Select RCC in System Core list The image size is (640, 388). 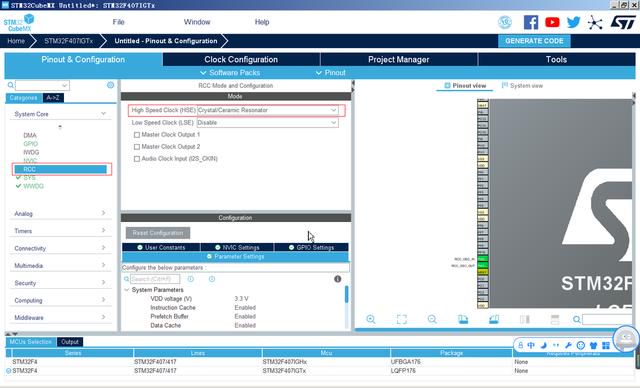point(61,169)
